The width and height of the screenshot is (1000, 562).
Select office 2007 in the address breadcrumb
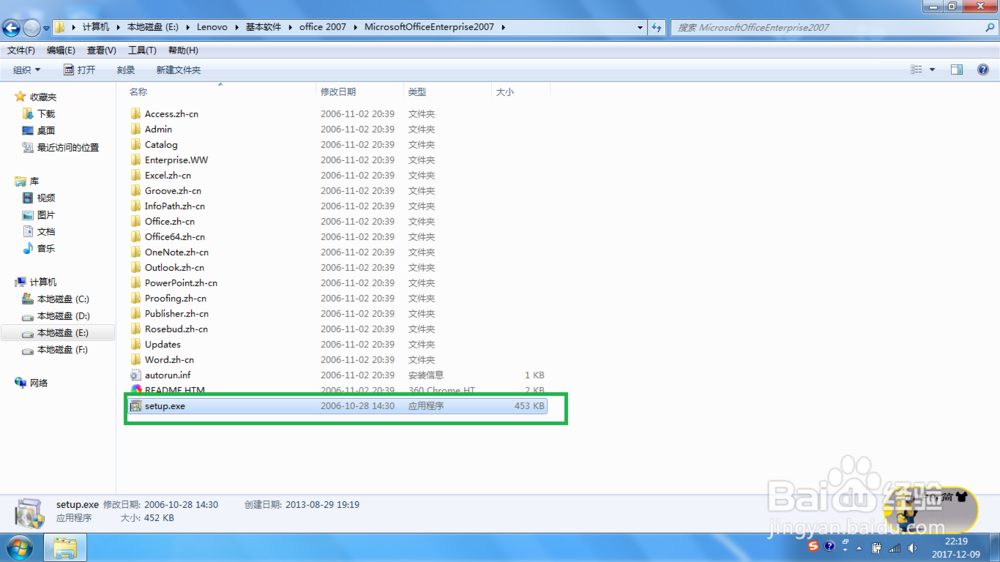pos(323,27)
